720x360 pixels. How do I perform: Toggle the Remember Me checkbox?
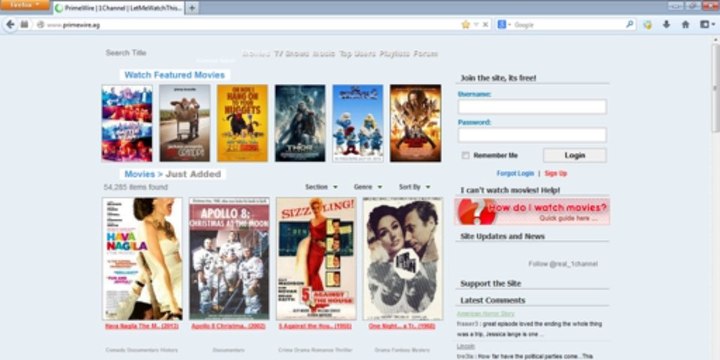pyautogui.click(x=465, y=156)
